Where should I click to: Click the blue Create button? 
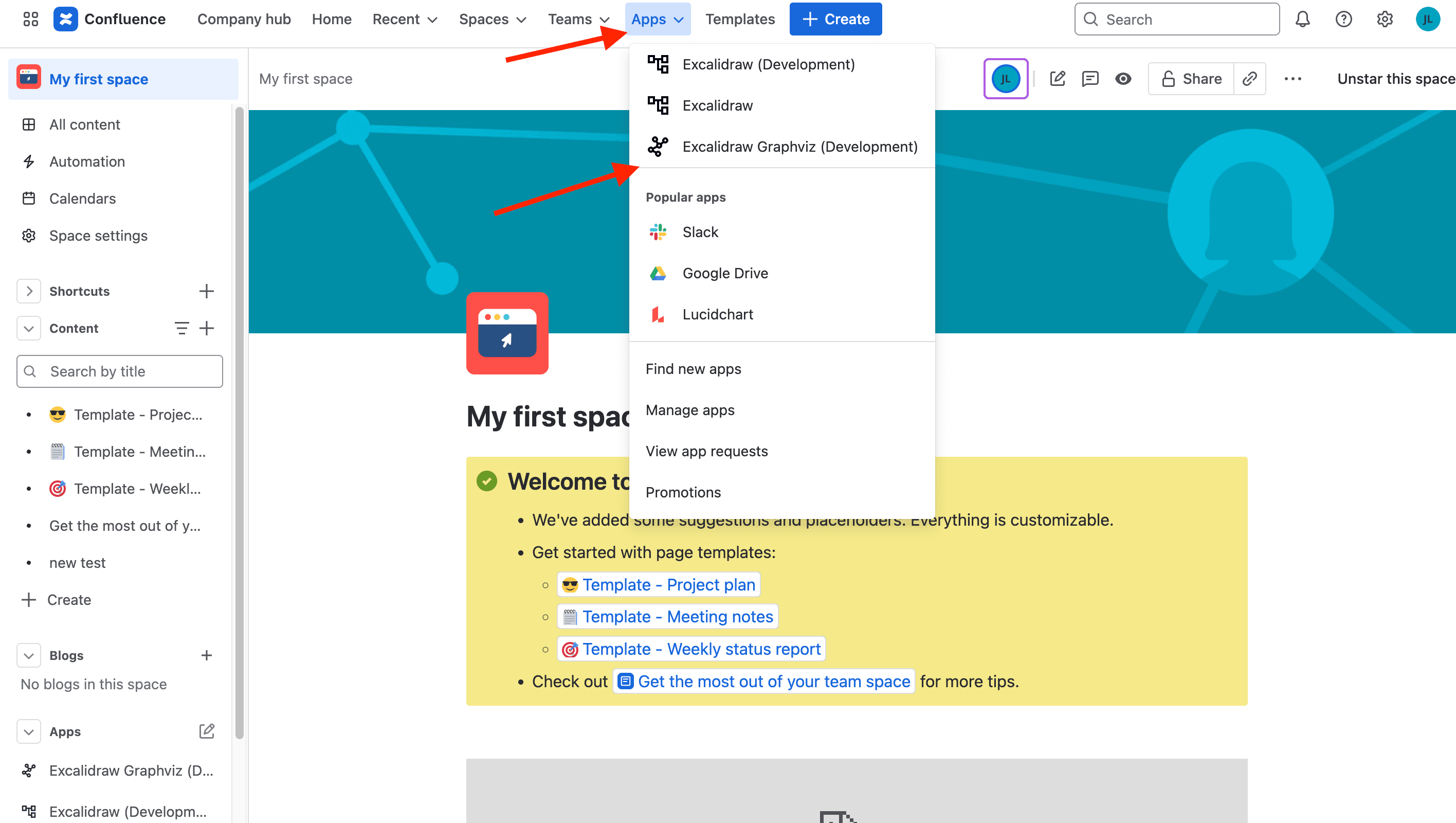point(835,19)
